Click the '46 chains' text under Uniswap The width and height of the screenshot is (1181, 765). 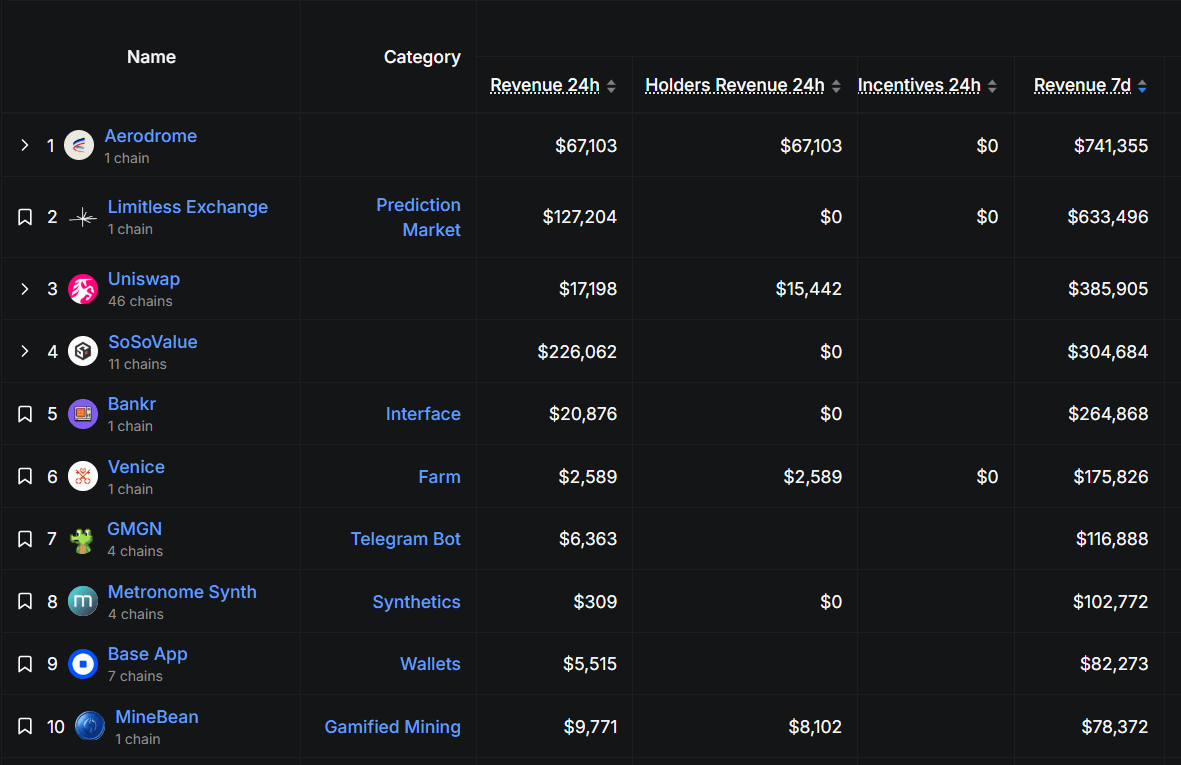tap(140, 301)
